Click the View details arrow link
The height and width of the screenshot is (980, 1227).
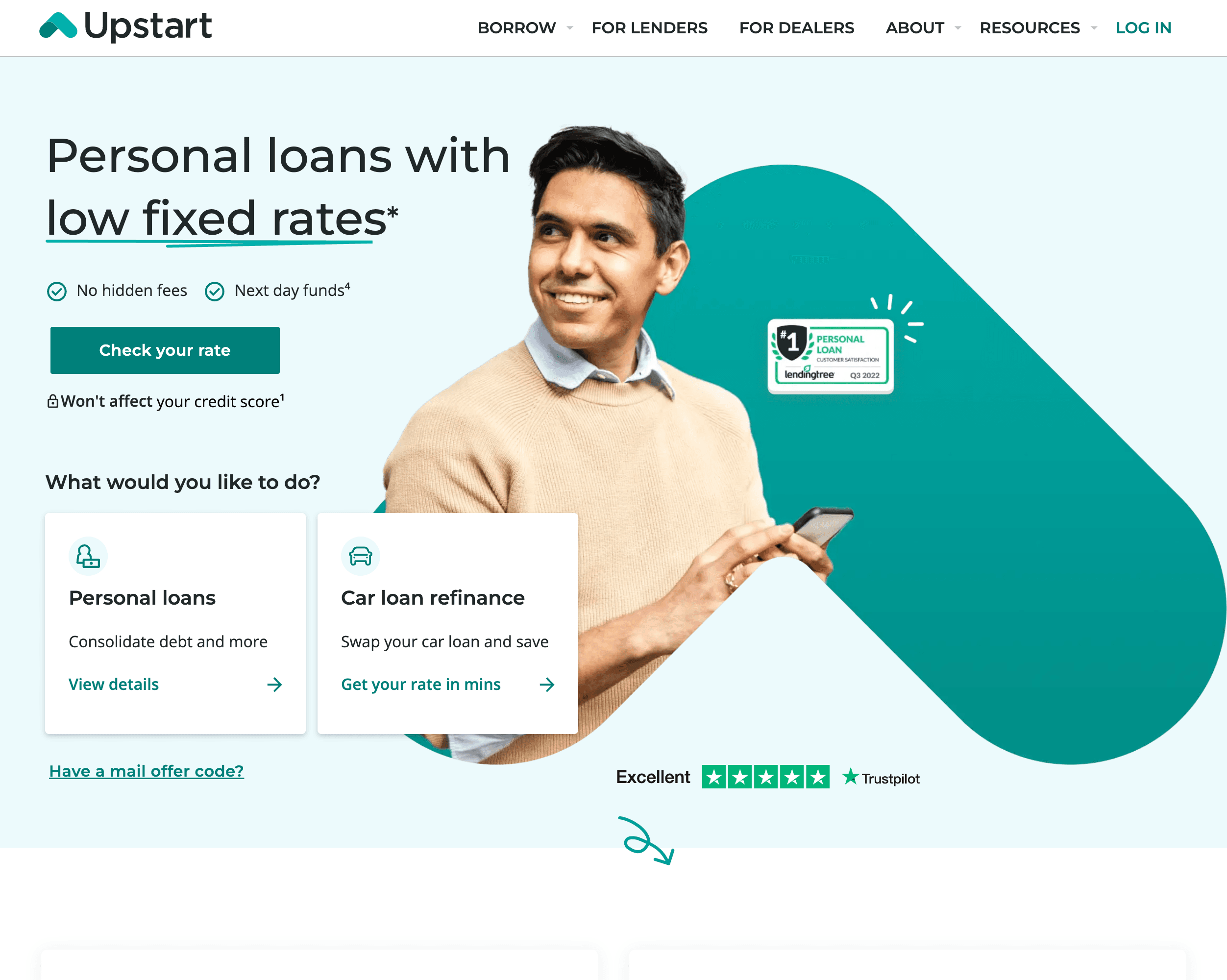(276, 684)
